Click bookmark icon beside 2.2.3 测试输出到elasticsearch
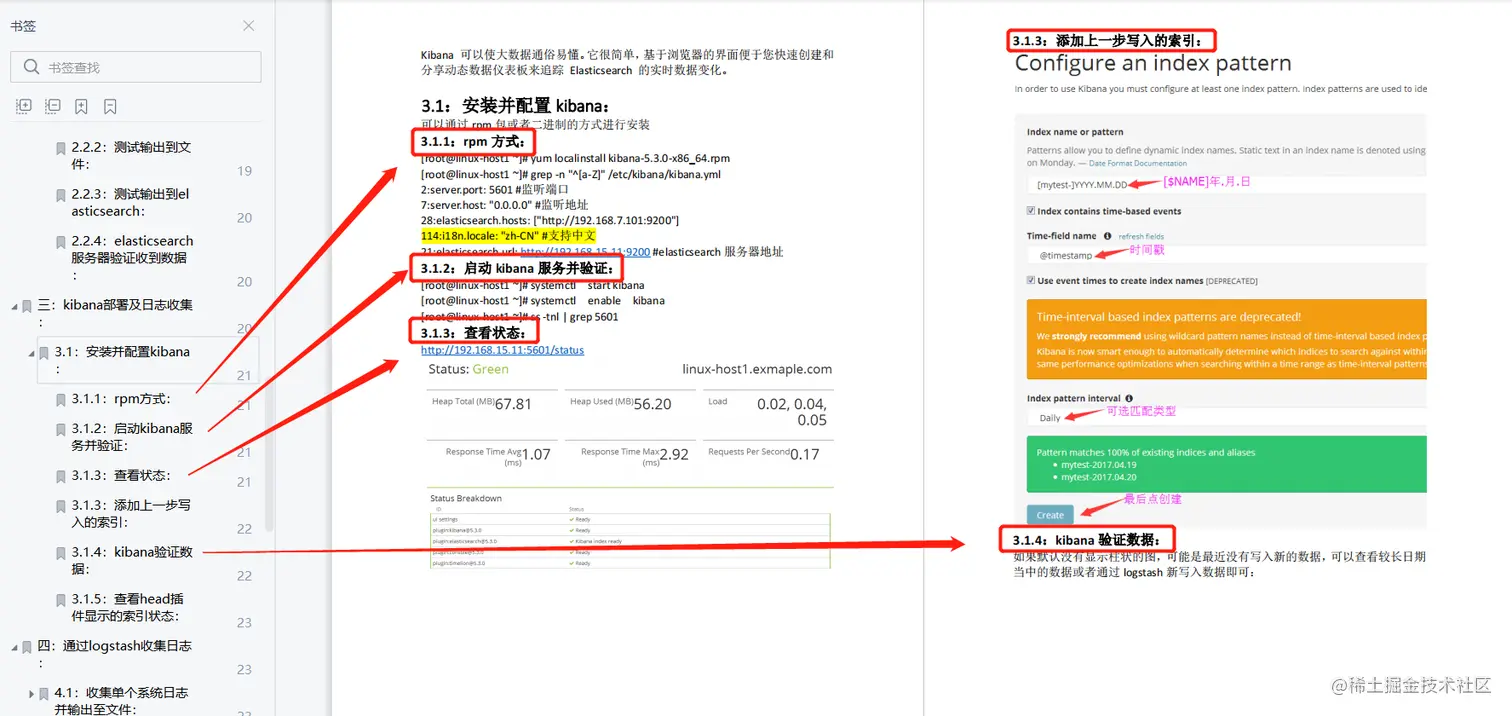 point(61,195)
